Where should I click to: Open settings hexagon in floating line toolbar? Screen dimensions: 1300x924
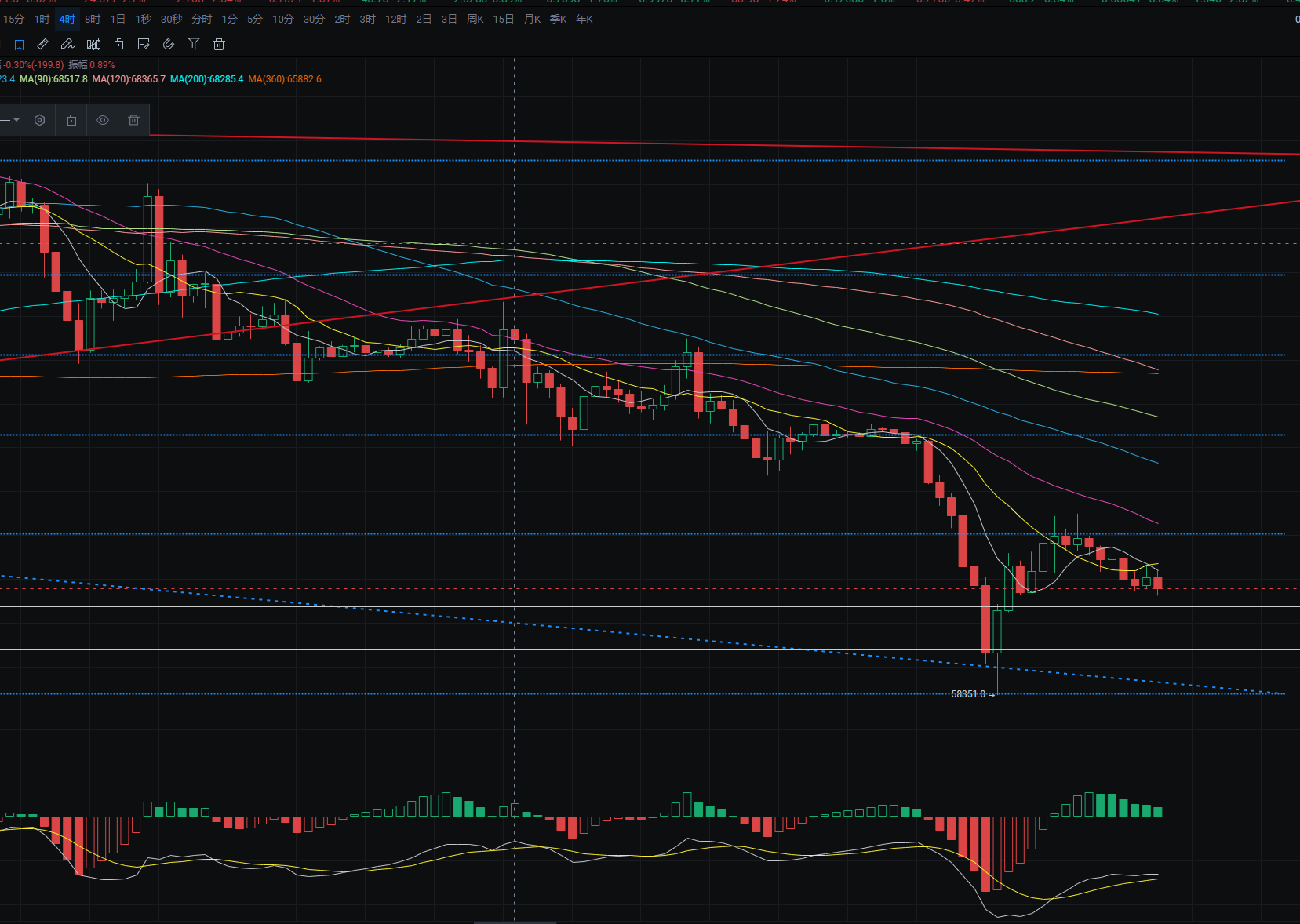40,120
